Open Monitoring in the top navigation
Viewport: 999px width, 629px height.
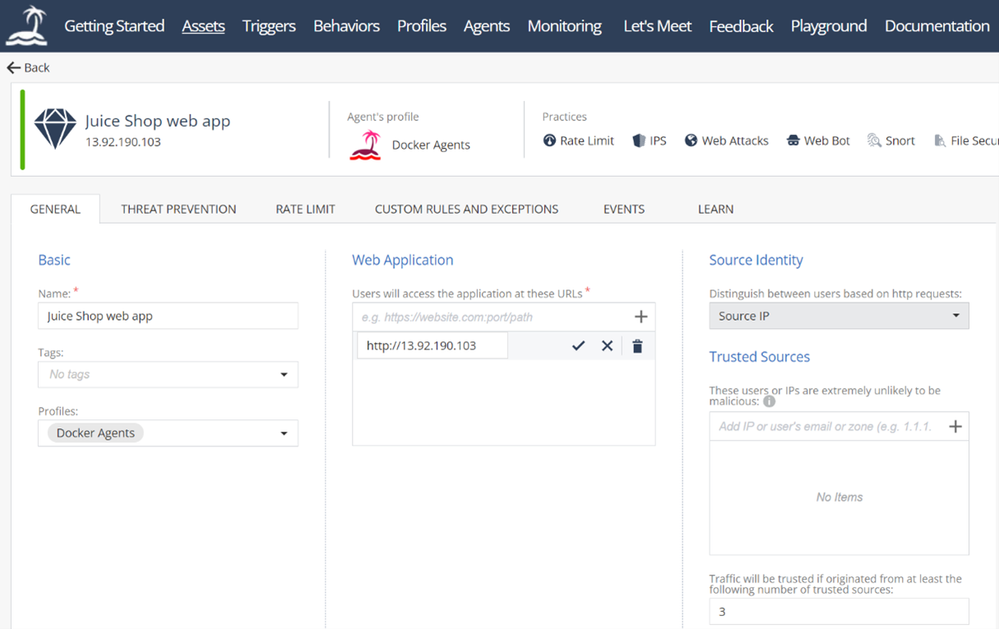coord(564,26)
